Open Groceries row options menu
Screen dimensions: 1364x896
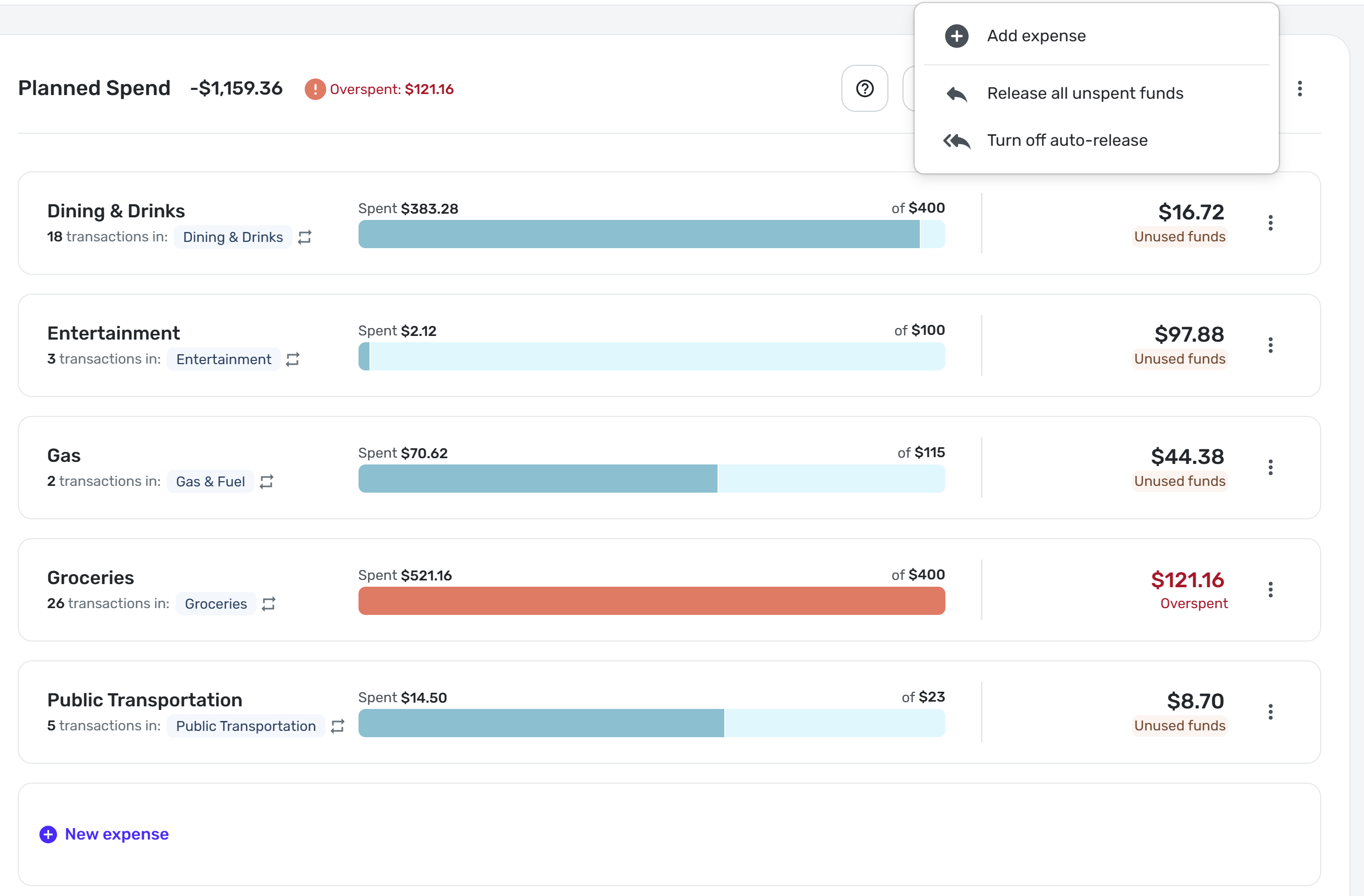click(1270, 589)
